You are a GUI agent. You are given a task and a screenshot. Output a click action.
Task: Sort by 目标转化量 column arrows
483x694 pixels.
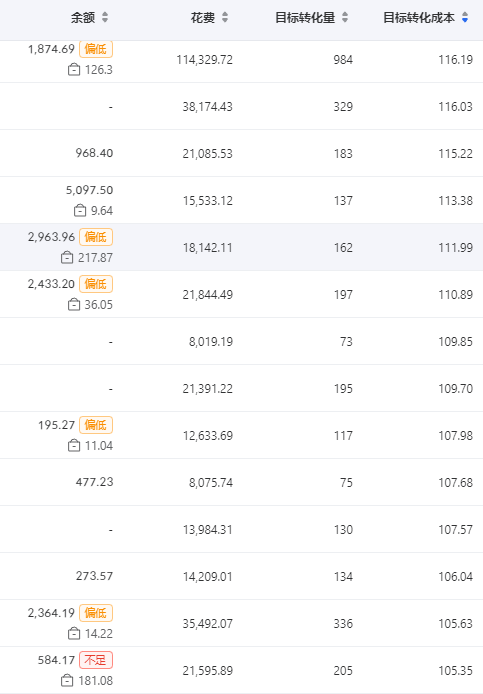(345, 17)
